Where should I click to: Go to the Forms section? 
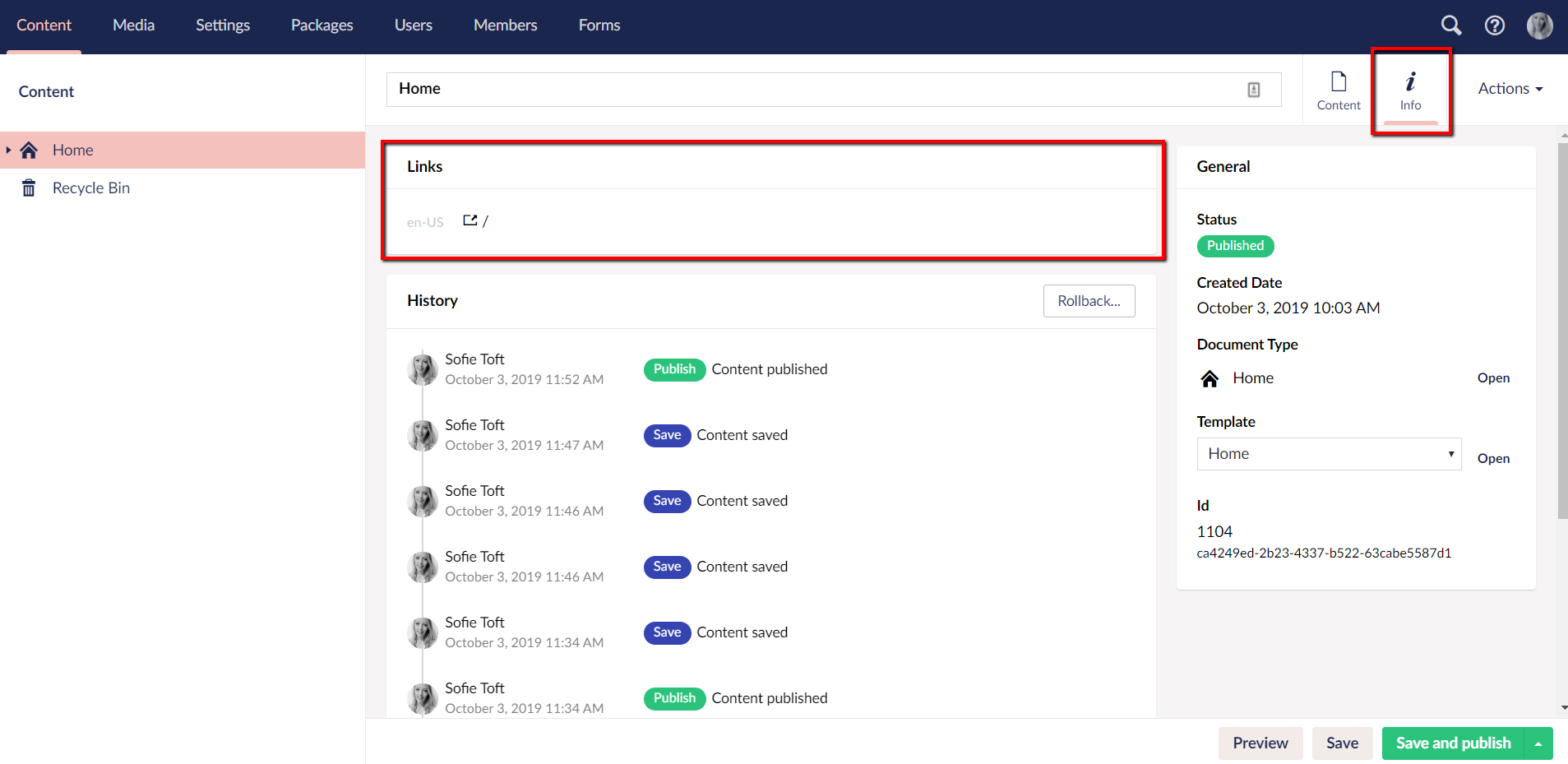(x=599, y=25)
